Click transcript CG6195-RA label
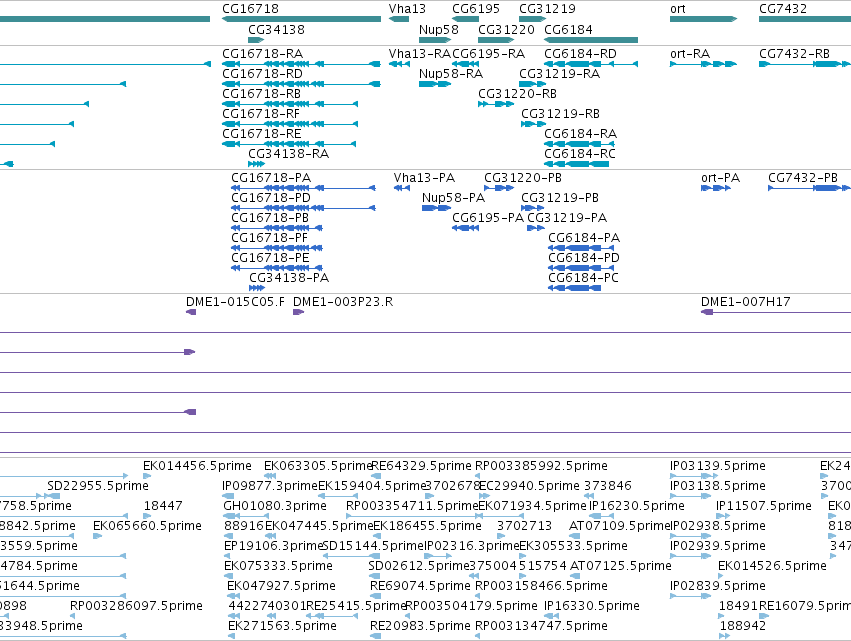 click(488, 54)
